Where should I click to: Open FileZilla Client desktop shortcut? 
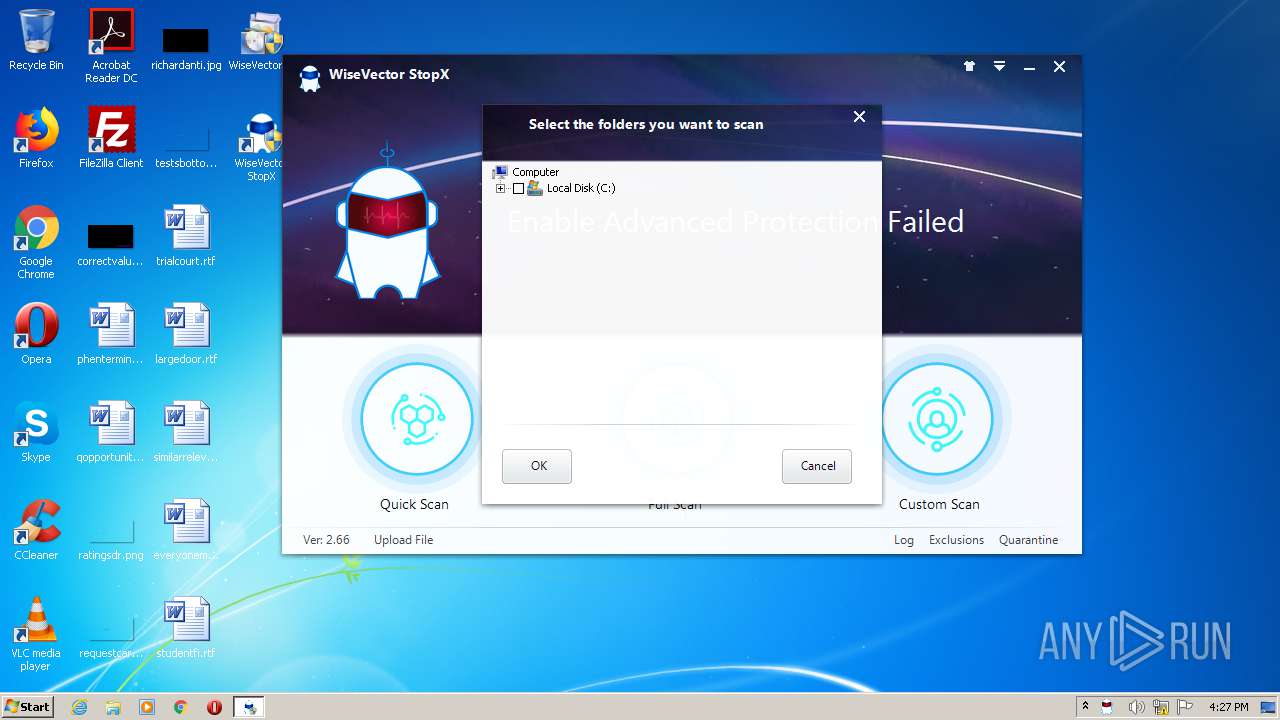pyautogui.click(x=111, y=138)
